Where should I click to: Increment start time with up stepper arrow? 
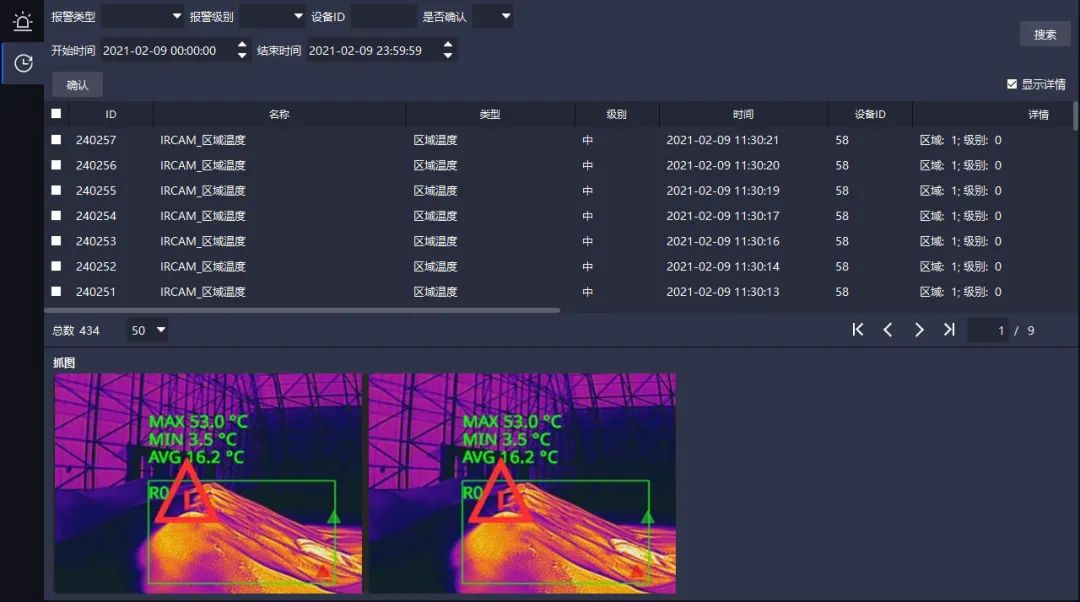240,44
